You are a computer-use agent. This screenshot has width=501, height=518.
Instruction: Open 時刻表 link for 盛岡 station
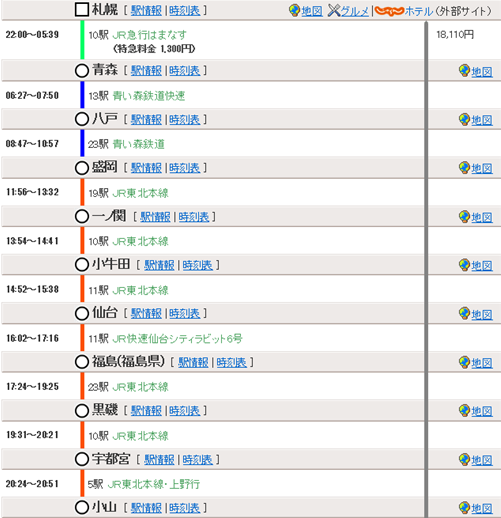(185, 167)
